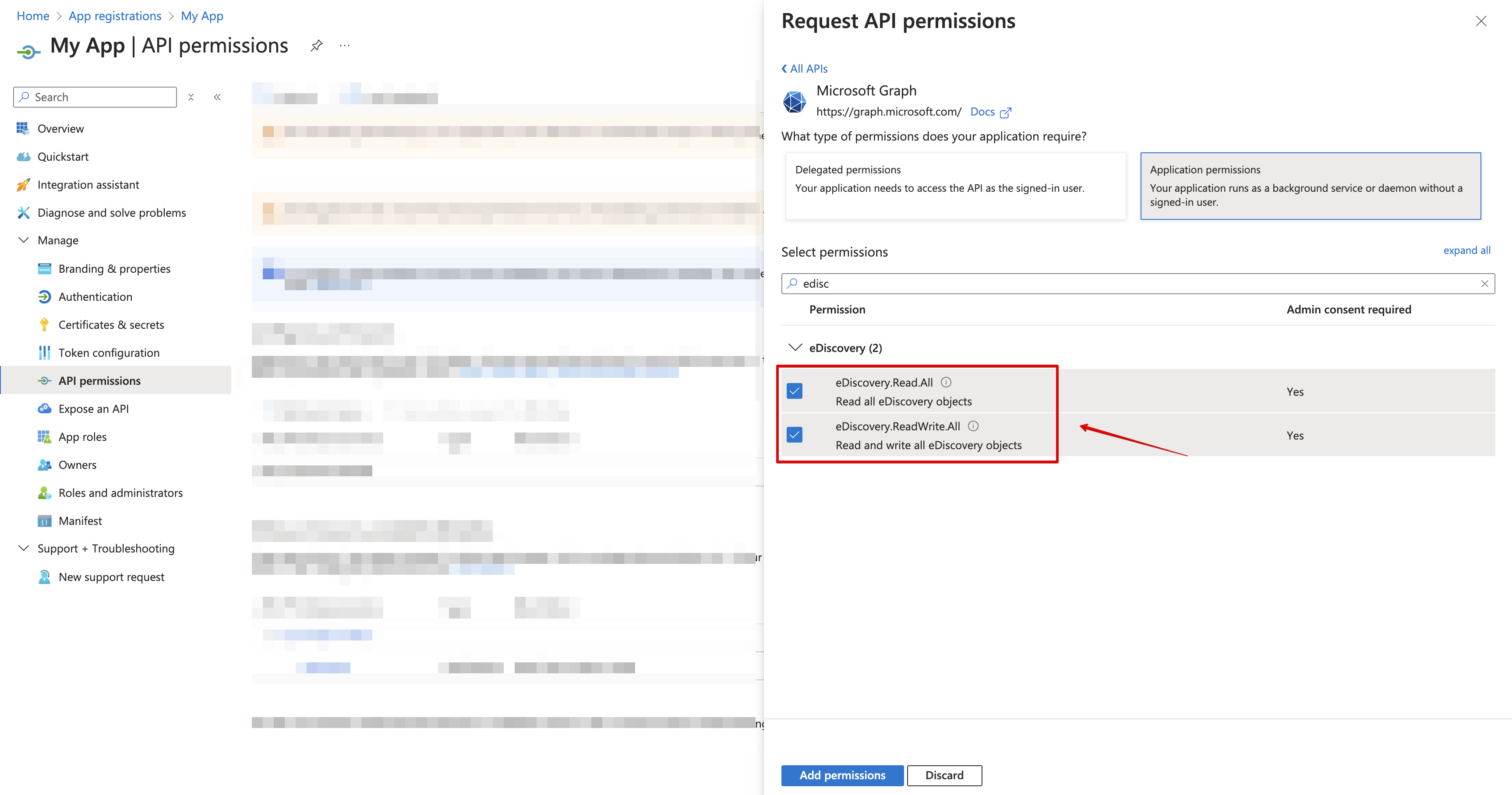Image resolution: width=1512 pixels, height=795 pixels.
Task: Navigate to App registrations breadcrumb
Action: (114, 16)
